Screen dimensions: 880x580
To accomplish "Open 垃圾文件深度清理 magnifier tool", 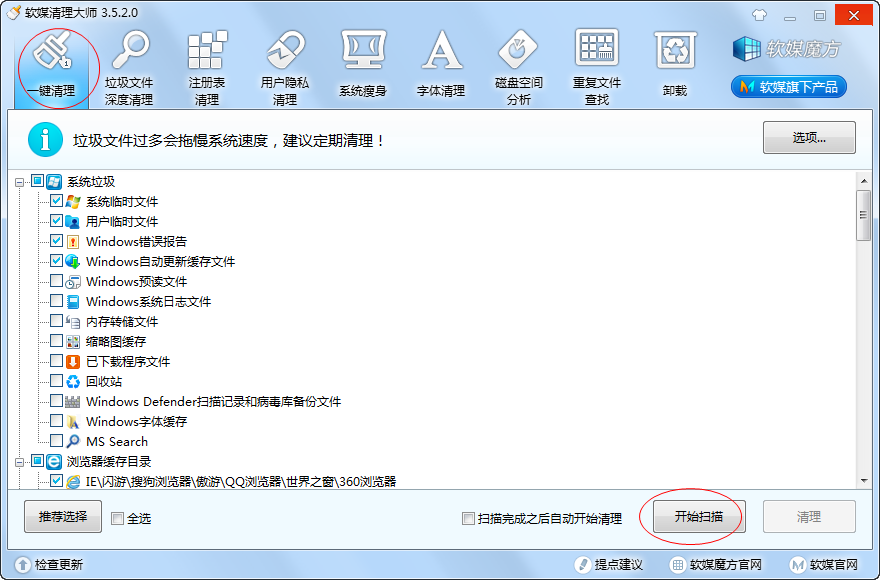I will [x=129, y=68].
